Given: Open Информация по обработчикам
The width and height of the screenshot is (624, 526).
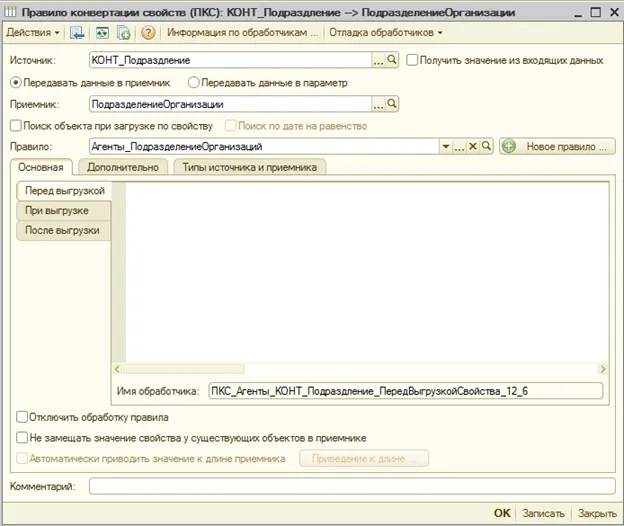Looking at the screenshot, I should [x=242, y=33].
